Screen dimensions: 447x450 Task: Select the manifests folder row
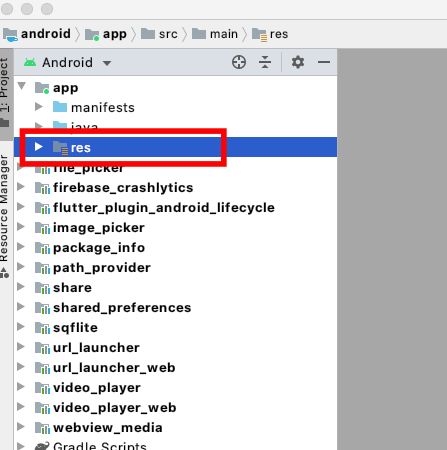coord(175,107)
